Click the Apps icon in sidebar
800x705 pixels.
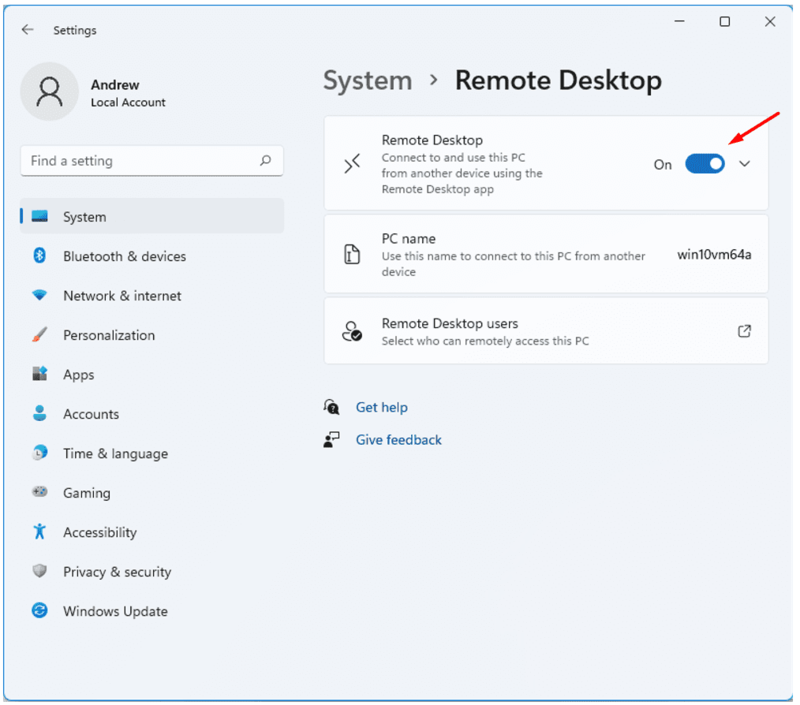pyautogui.click(x=40, y=374)
